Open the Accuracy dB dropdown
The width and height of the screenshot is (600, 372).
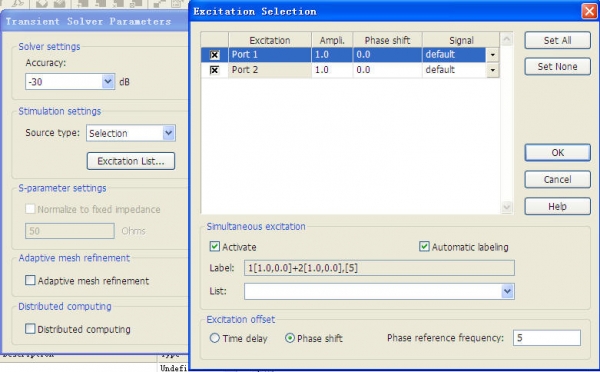108,82
